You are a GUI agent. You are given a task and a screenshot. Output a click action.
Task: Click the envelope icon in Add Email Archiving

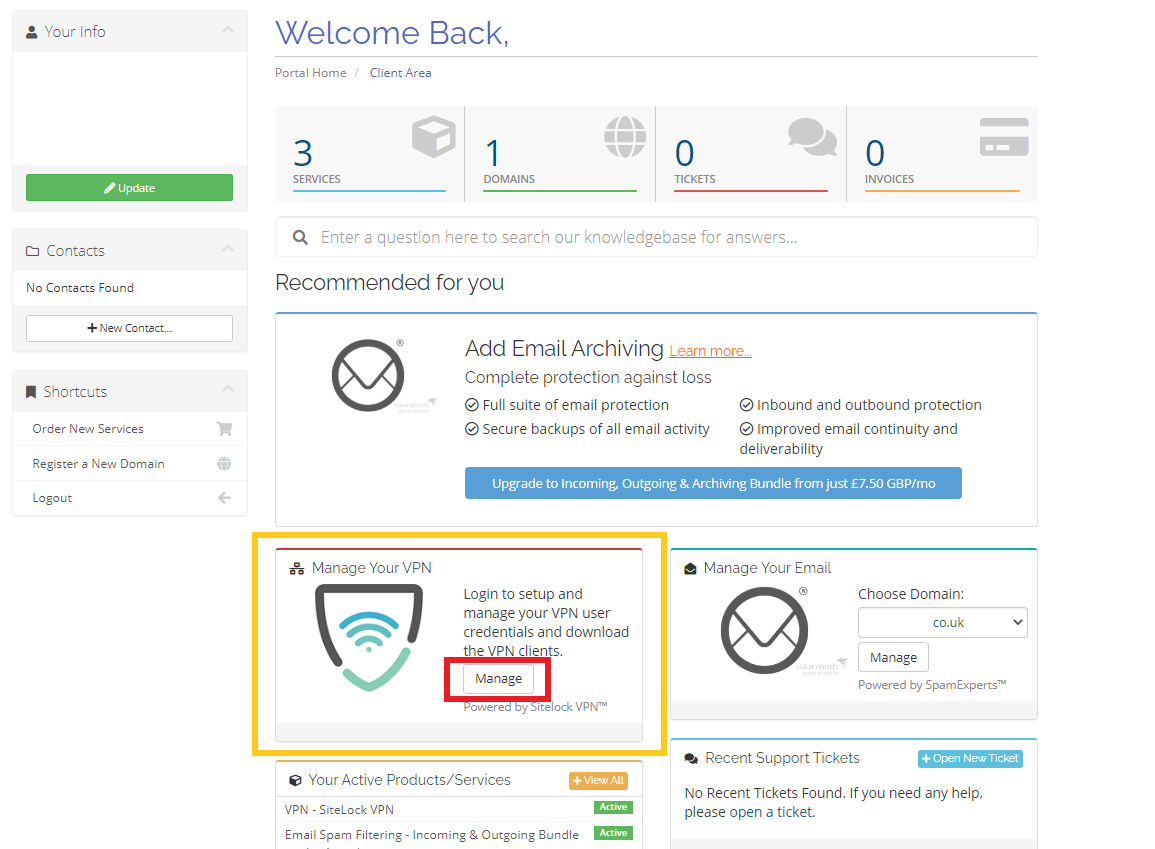coord(369,375)
